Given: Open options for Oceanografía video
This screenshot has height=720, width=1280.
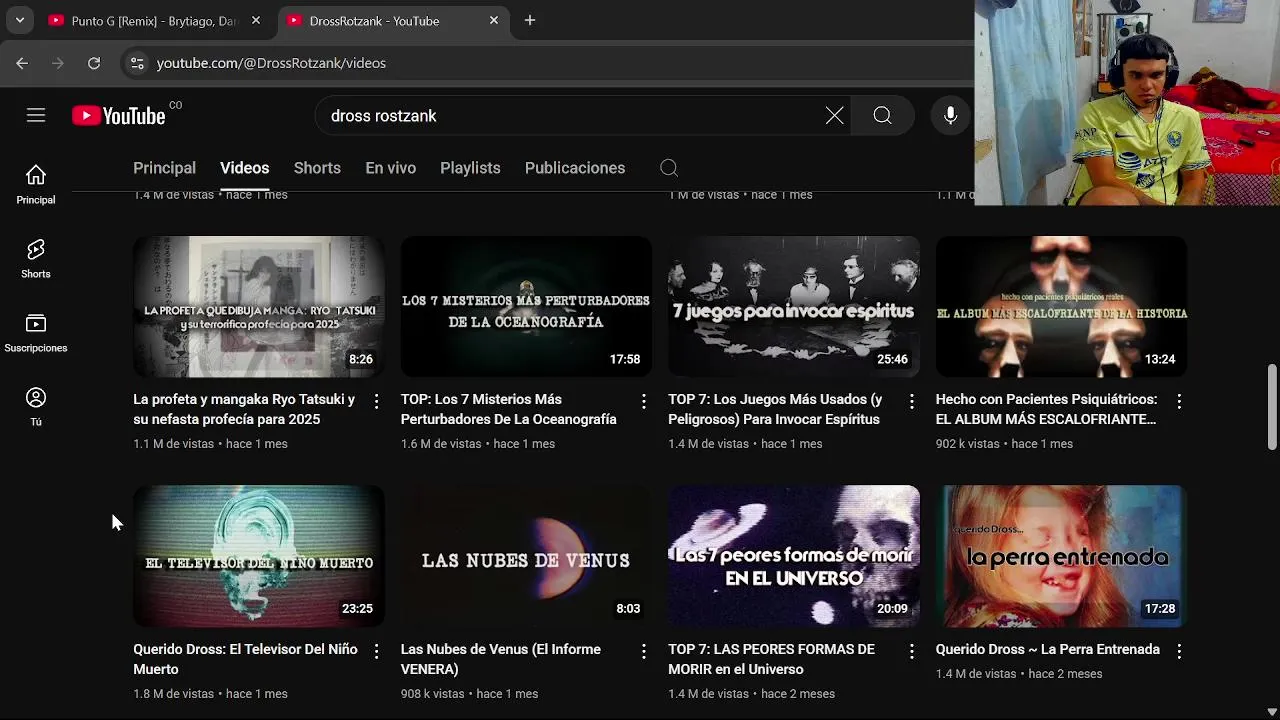Looking at the screenshot, I should [x=644, y=401].
